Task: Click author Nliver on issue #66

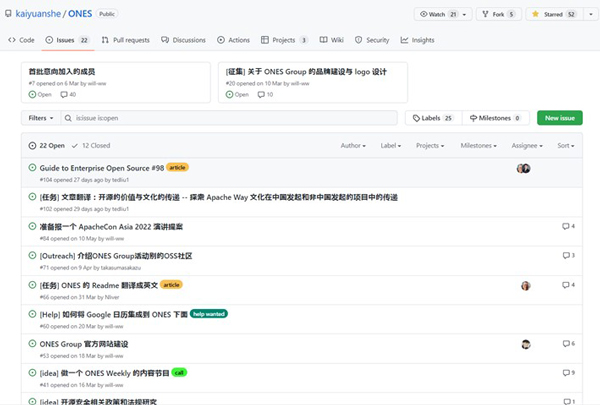Action: point(112,297)
